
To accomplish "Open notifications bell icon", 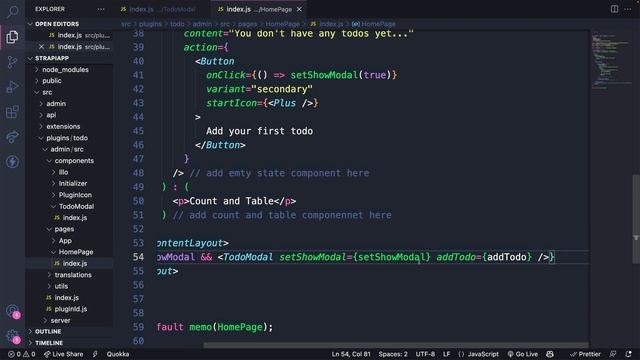I will point(629,354).
